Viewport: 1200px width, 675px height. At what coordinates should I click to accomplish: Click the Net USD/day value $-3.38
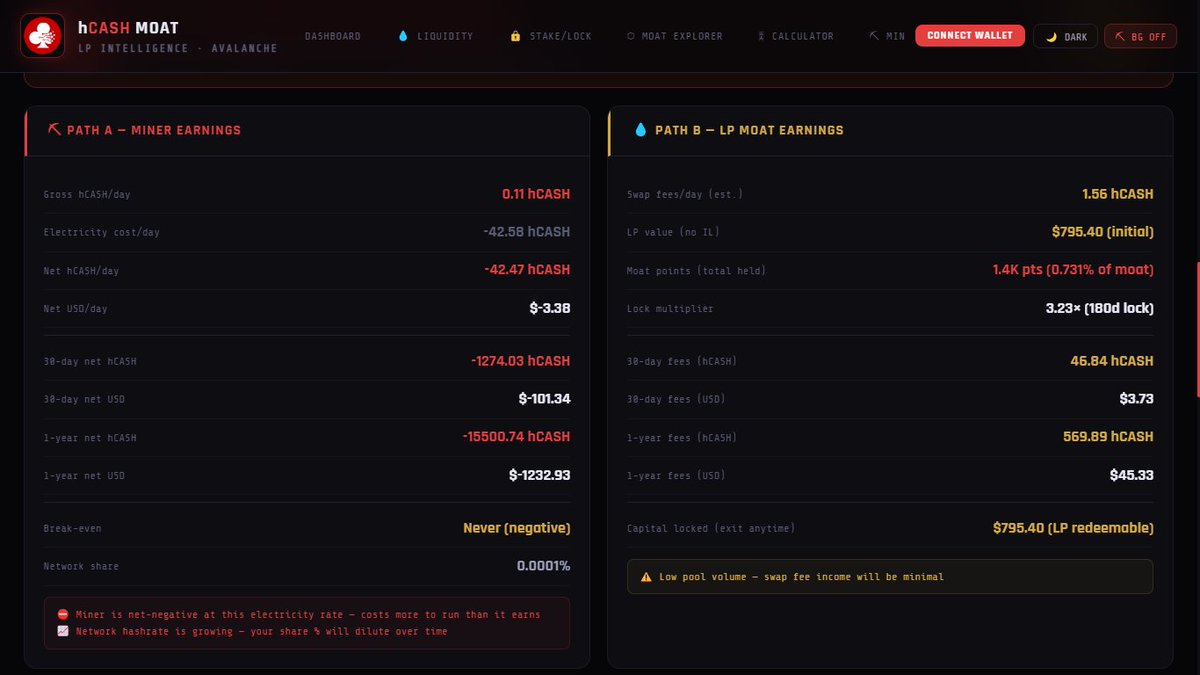[x=550, y=308]
